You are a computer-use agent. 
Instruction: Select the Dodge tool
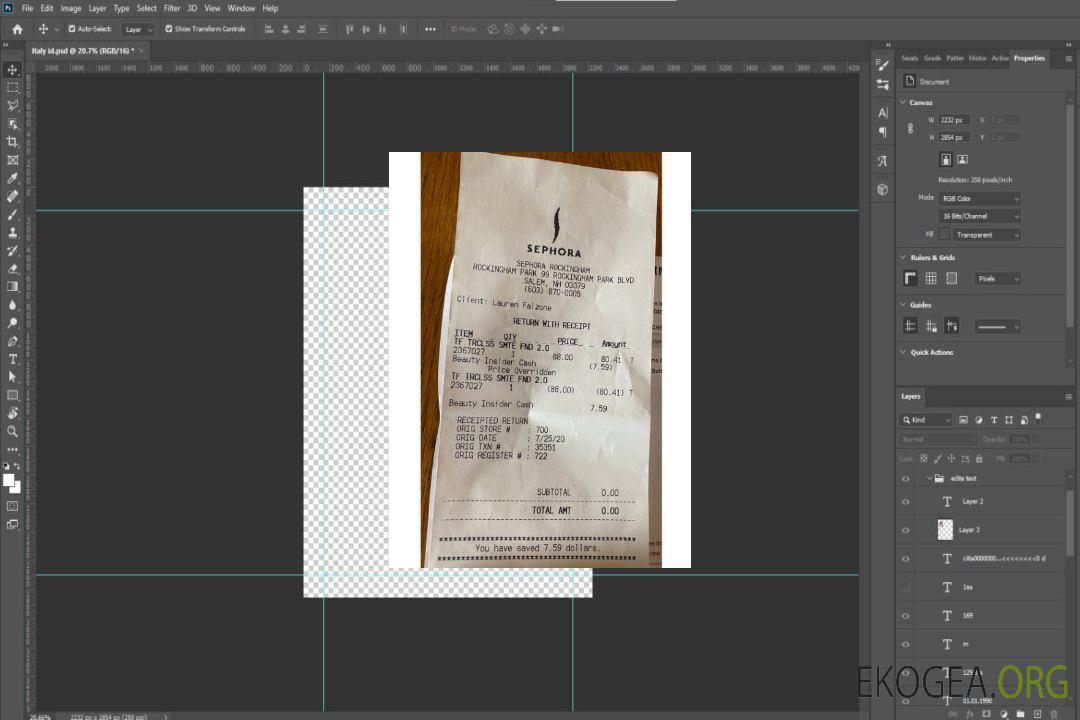tap(12, 322)
